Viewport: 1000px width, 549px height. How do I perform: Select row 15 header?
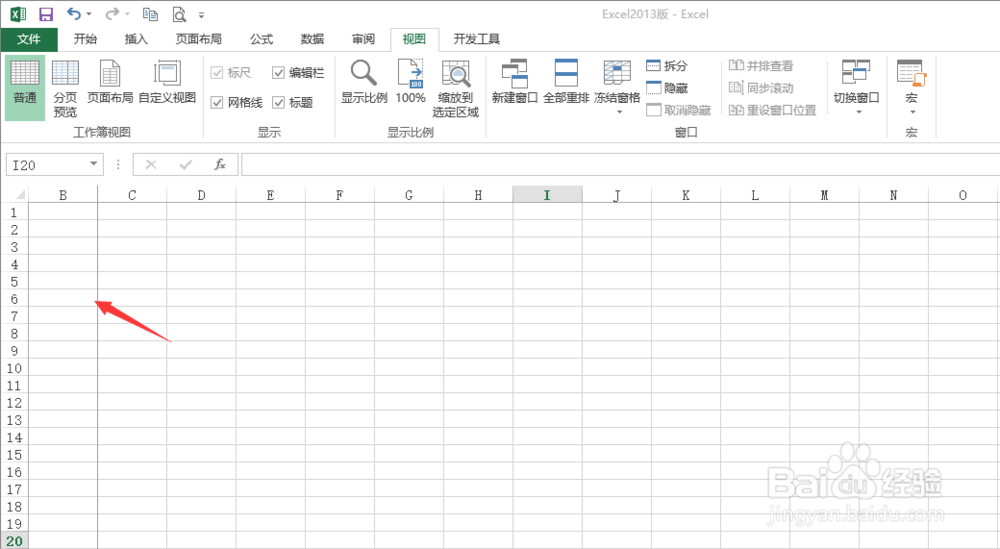point(14,455)
